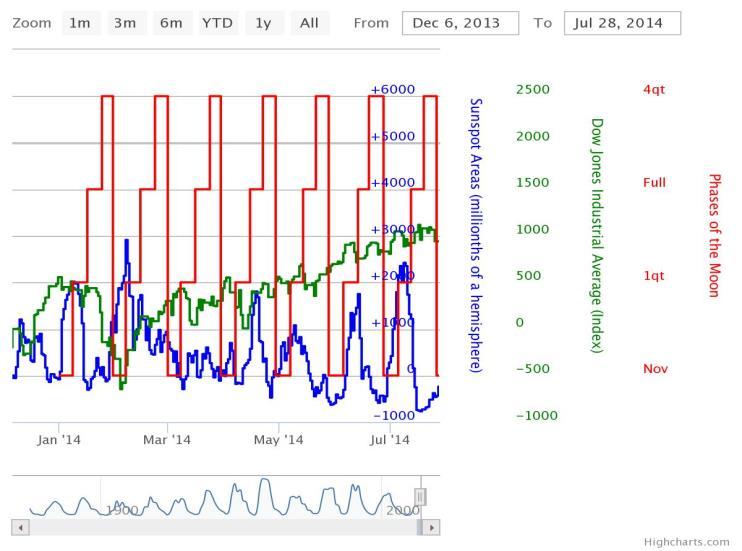Click the 2500 Dow Jones axis value
Viewport: 742px width, 551px height.
point(533,89)
